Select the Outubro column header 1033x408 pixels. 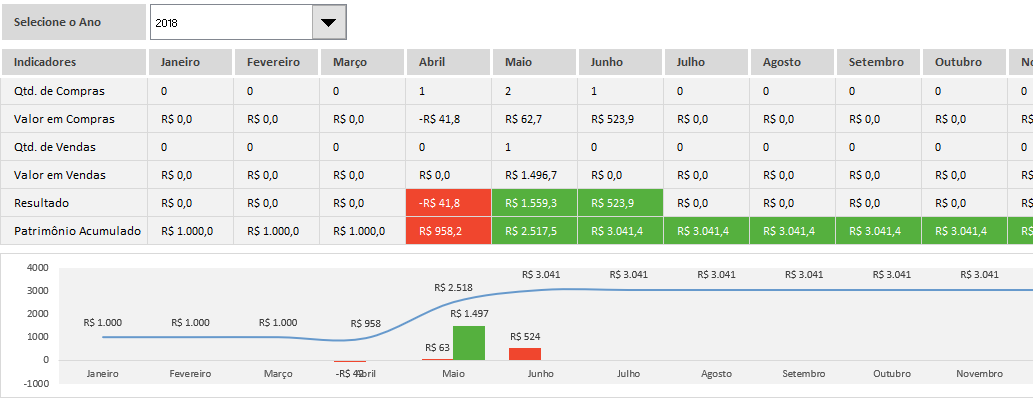(x=964, y=62)
